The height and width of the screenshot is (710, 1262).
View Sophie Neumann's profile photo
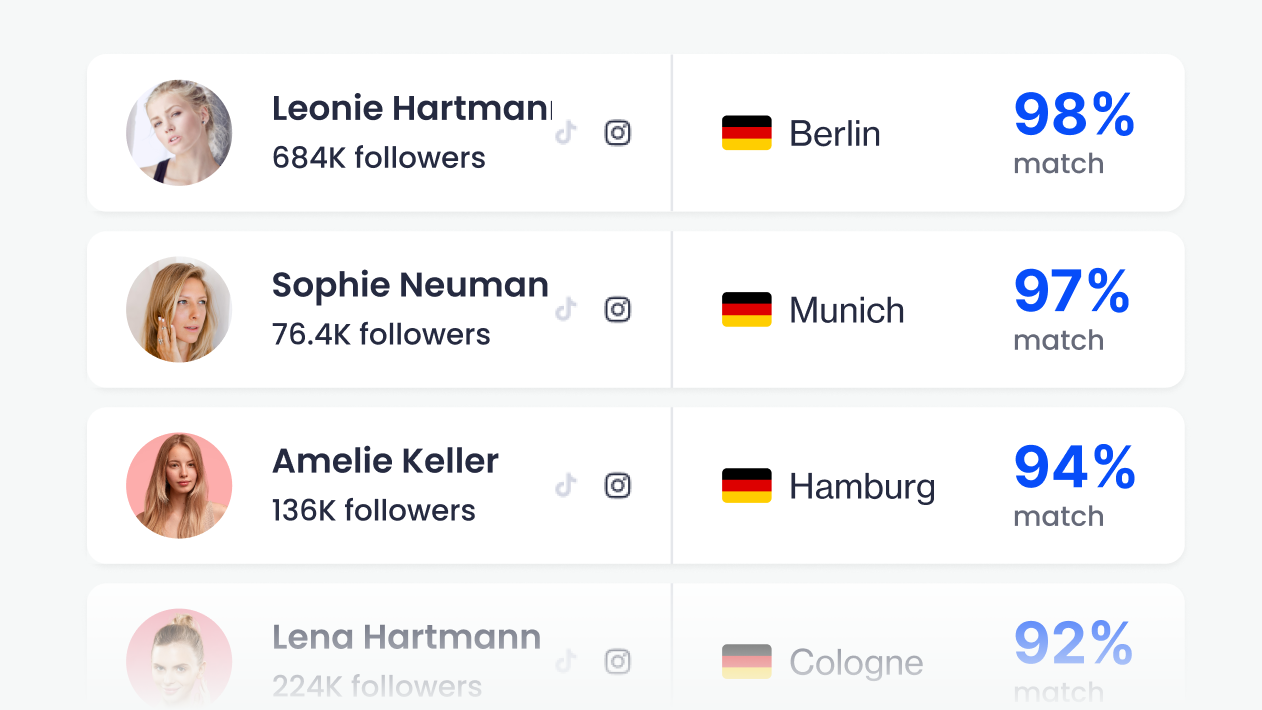coord(179,310)
